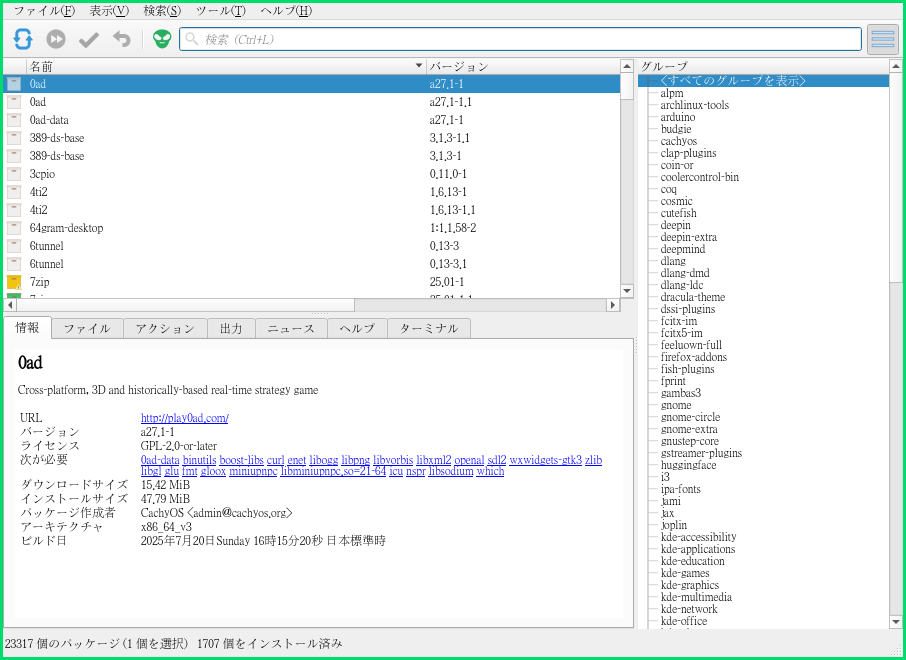Click the commit checkmark toolbar icon
The width and height of the screenshot is (906, 660).
(89, 39)
